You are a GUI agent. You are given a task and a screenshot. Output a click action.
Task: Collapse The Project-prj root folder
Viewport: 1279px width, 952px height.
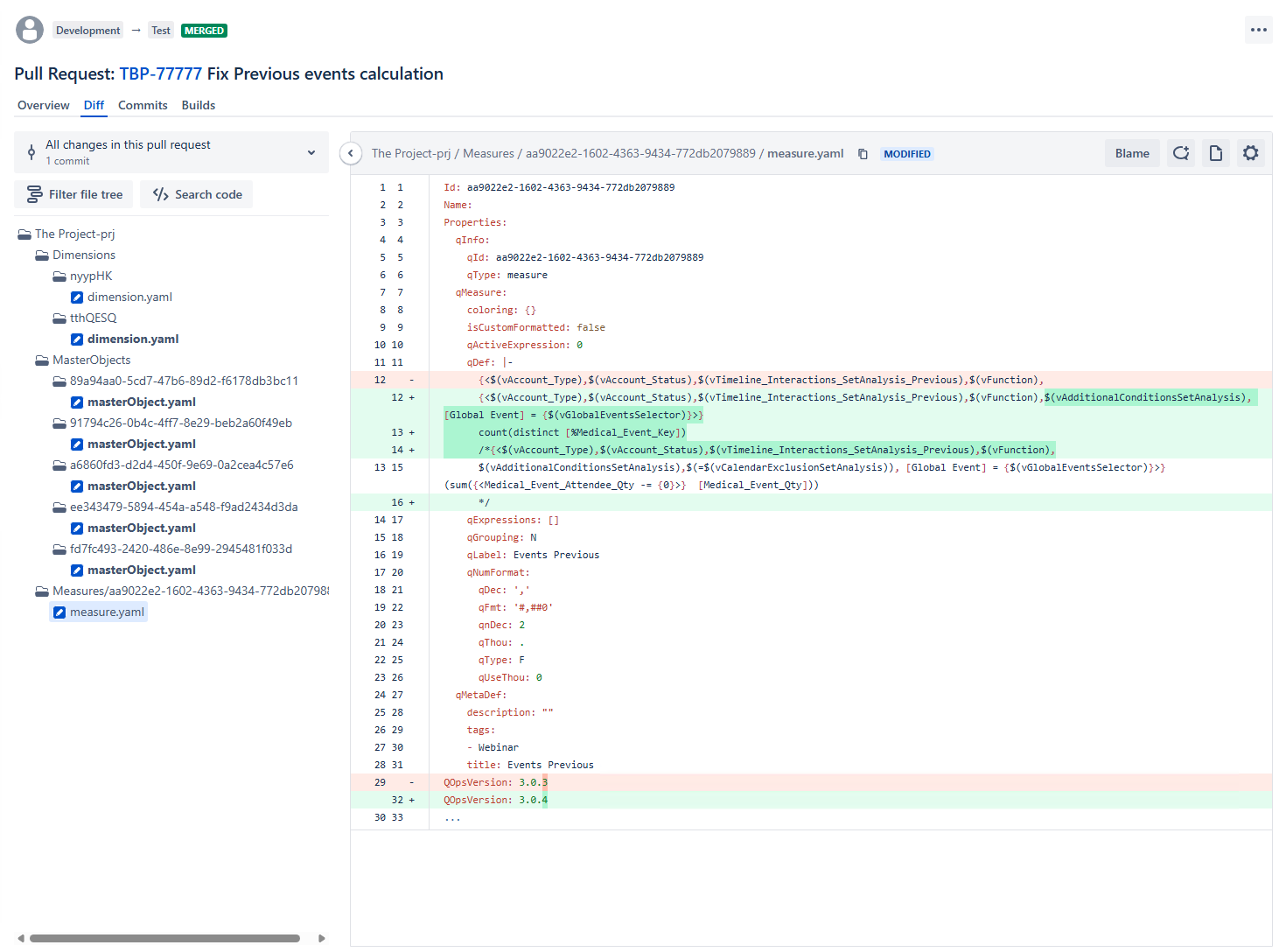(24, 234)
